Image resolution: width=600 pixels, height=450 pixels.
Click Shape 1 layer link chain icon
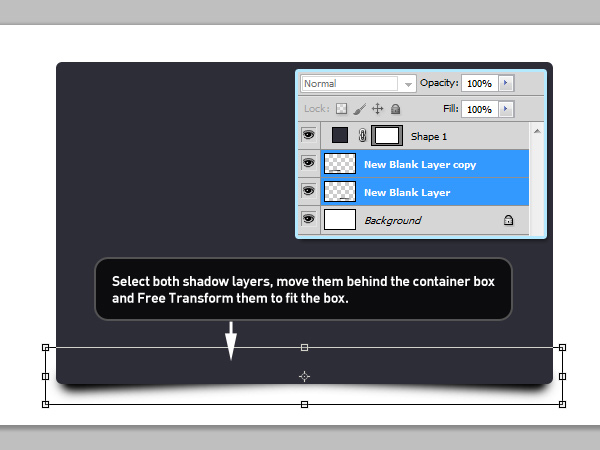pyautogui.click(x=362, y=135)
